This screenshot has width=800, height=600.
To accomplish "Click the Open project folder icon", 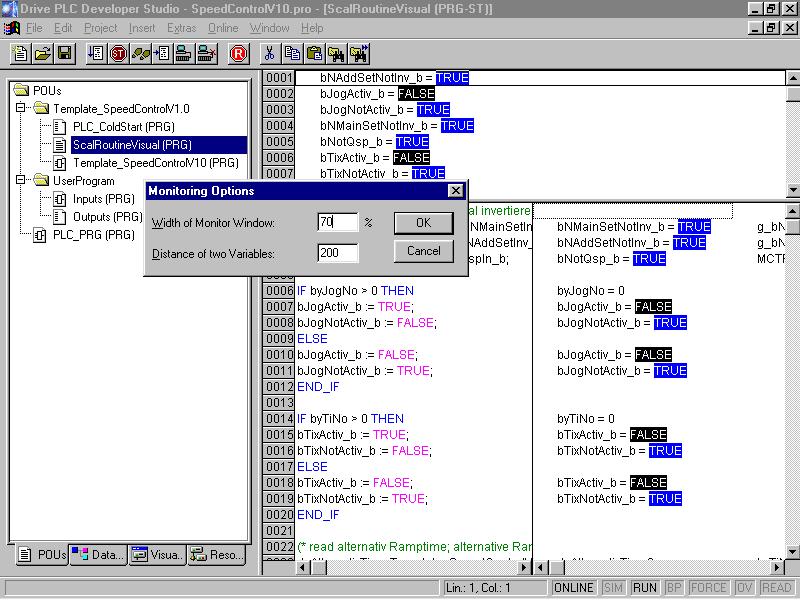I will click(42, 54).
